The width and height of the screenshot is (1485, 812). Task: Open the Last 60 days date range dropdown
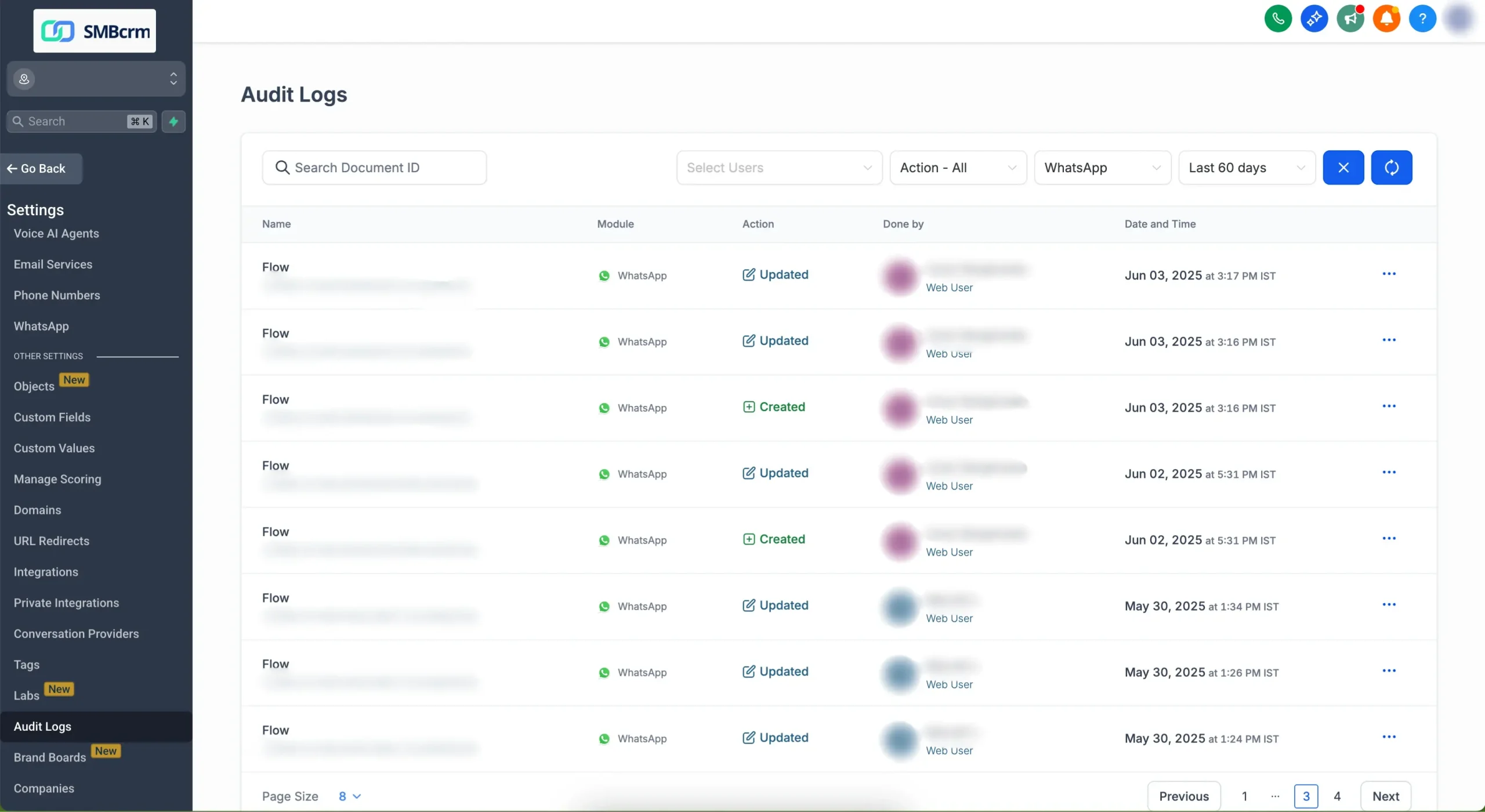pyautogui.click(x=1247, y=168)
